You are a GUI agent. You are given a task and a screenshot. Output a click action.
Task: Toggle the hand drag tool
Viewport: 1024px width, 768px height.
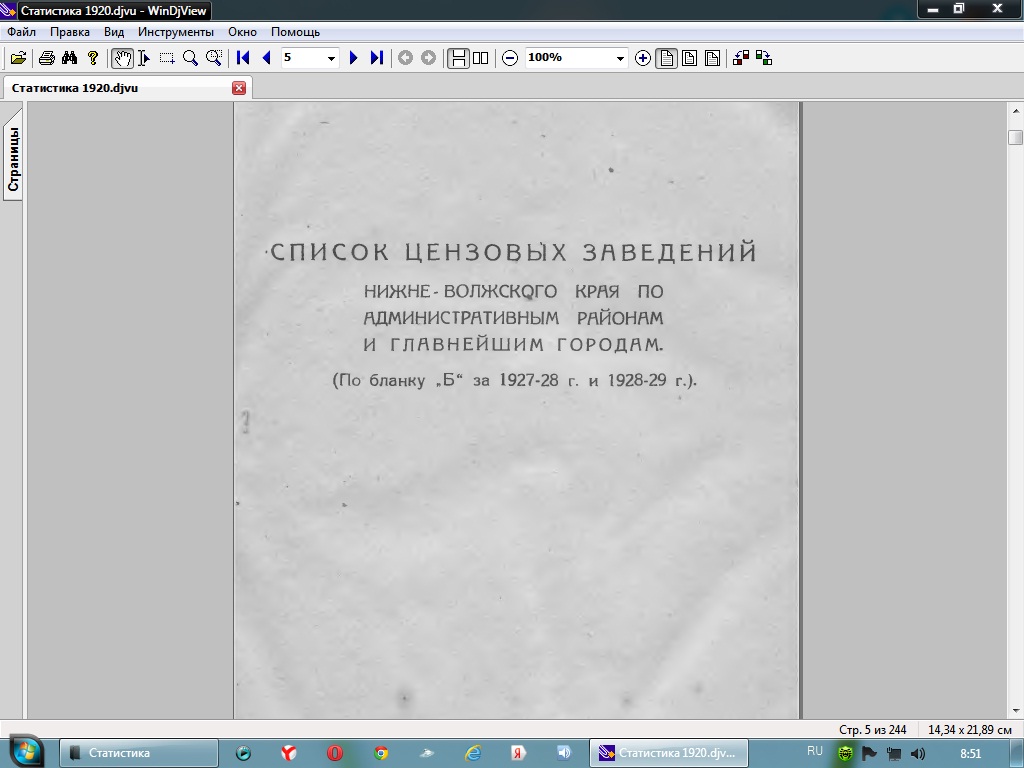click(x=122, y=58)
